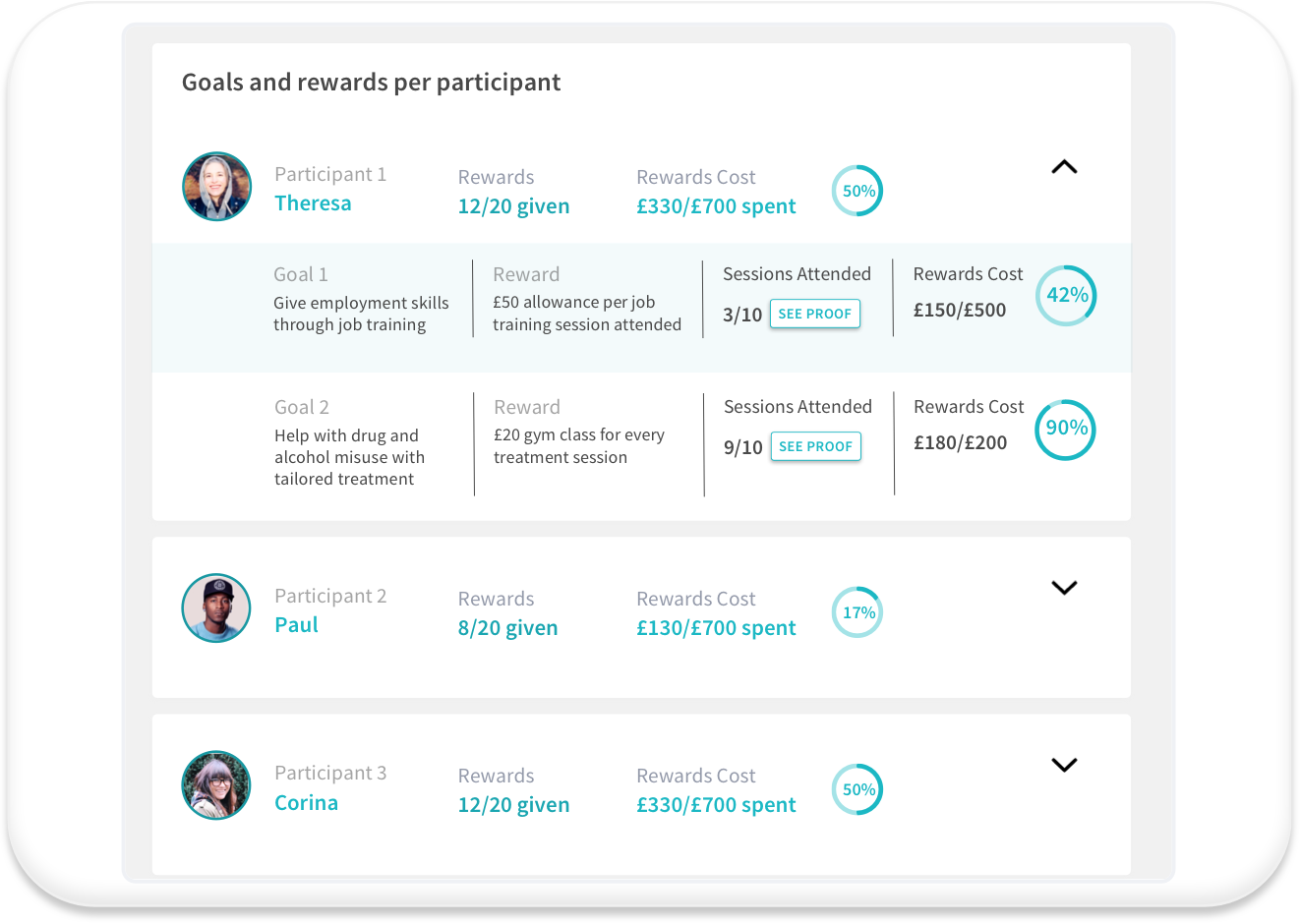Click Corina's 50% progress ring
The height and width of the screenshot is (924, 1300).
857,789
